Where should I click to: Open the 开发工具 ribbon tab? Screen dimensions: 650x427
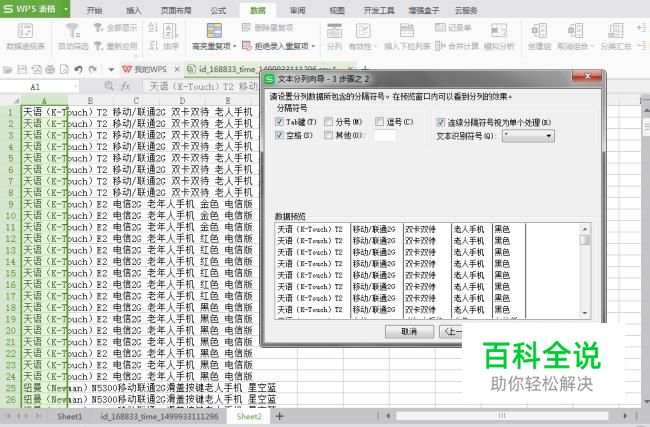[379, 10]
